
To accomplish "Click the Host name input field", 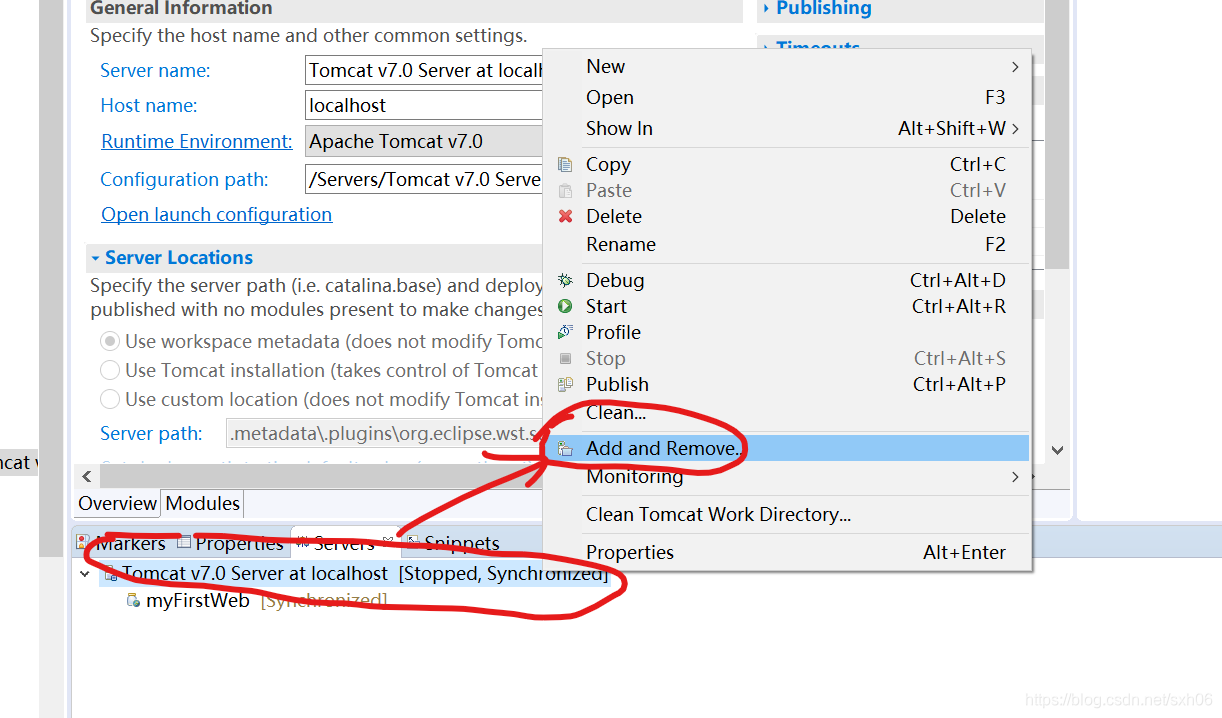I will pos(424,105).
